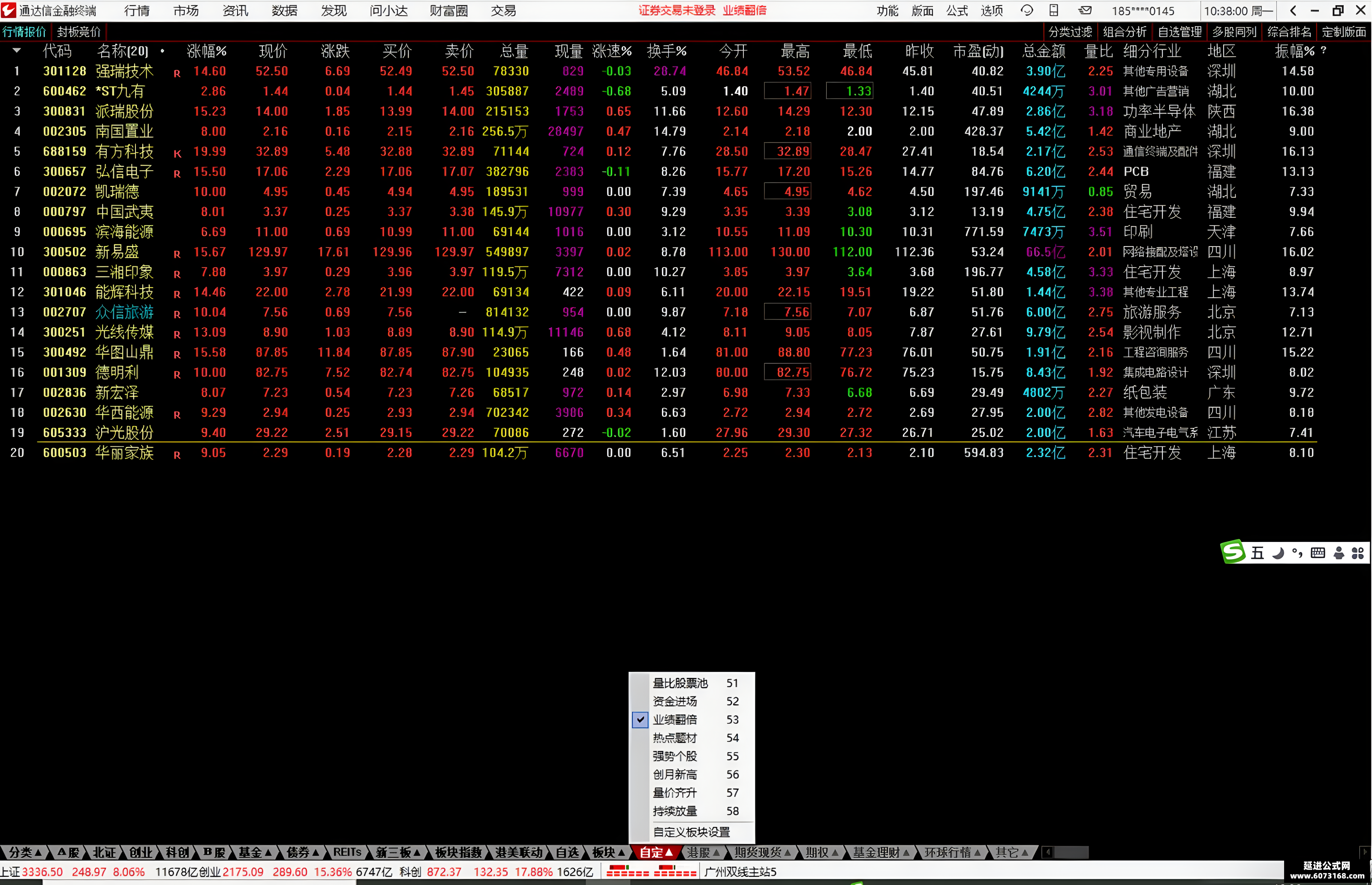Click the refresh smiley icon in title bar
This screenshot has height=885, width=1372.
coord(1027,10)
